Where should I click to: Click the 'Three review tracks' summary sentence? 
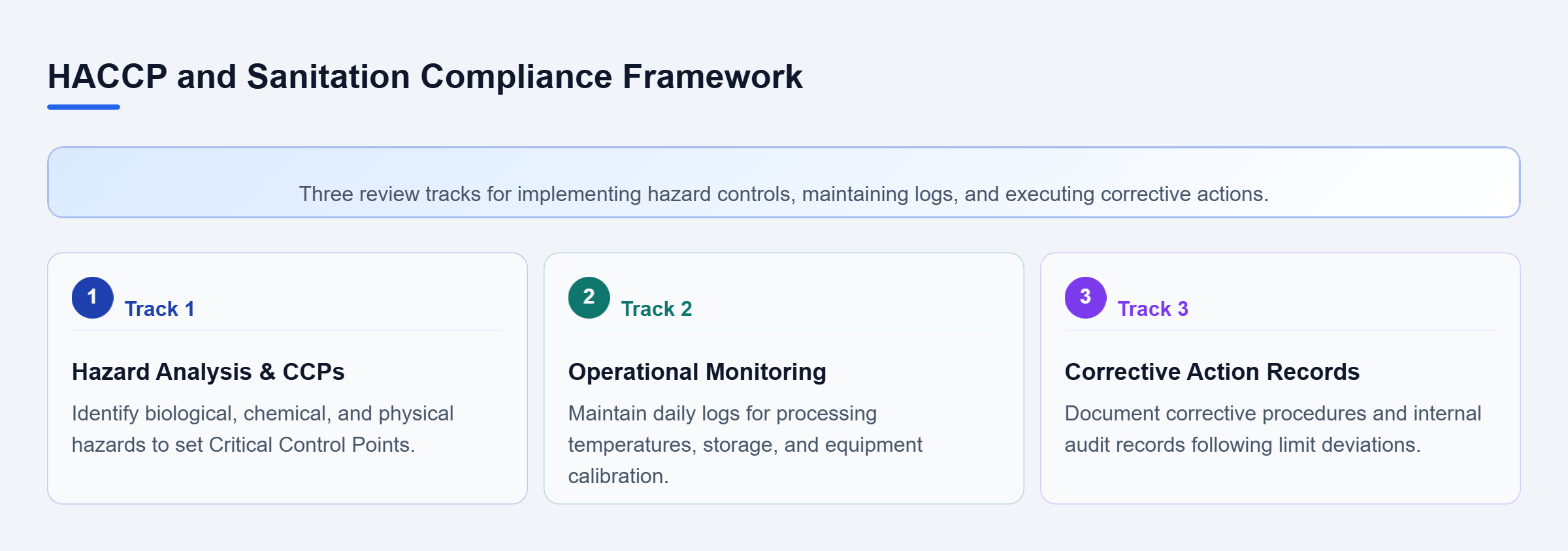(x=784, y=194)
